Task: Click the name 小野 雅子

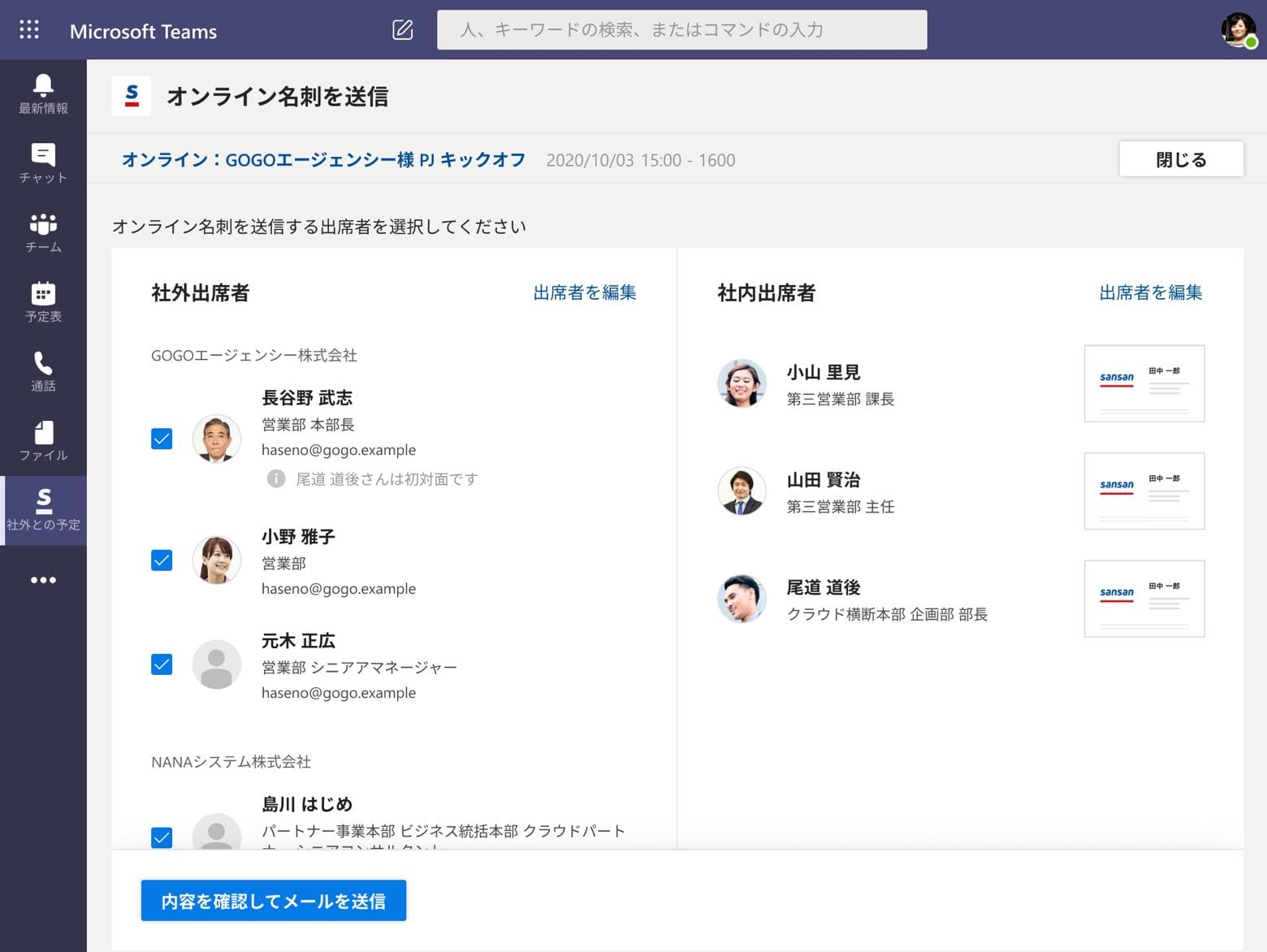Action: [298, 537]
